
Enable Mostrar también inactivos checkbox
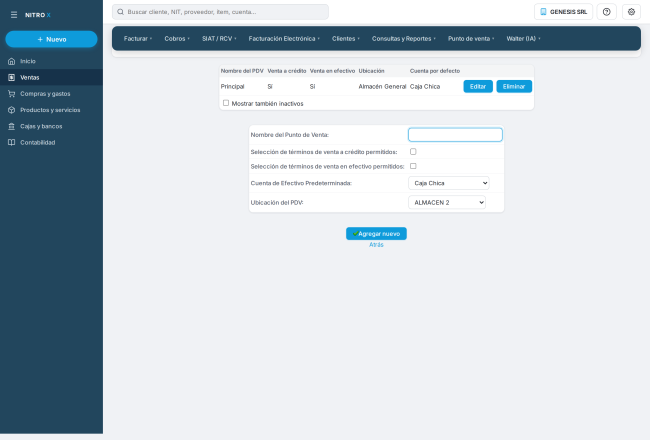(226, 103)
